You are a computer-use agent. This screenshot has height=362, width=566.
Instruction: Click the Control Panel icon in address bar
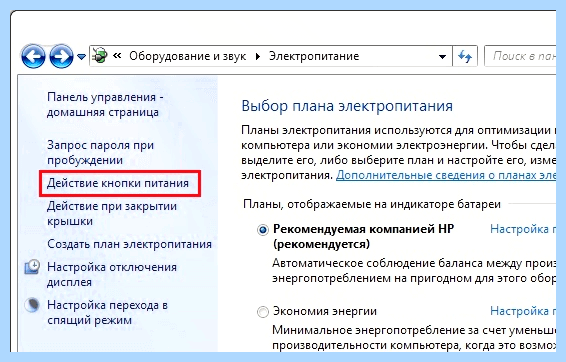(x=100, y=56)
